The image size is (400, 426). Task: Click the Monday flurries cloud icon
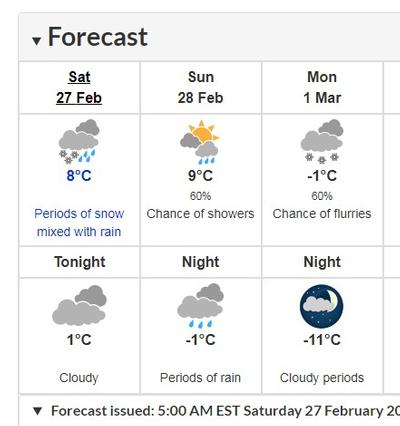(x=322, y=141)
